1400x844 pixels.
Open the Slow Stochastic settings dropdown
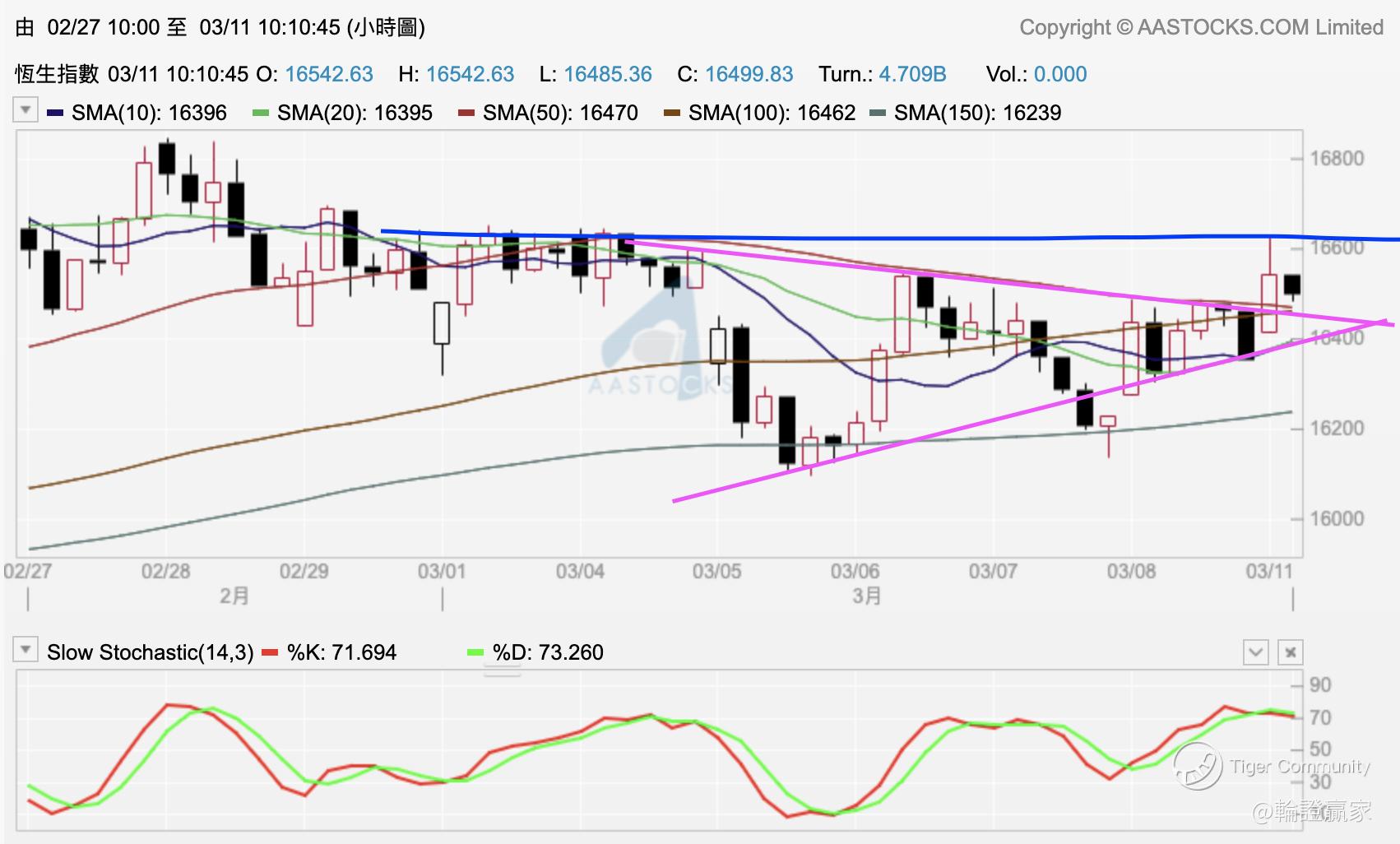click(x=25, y=651)
